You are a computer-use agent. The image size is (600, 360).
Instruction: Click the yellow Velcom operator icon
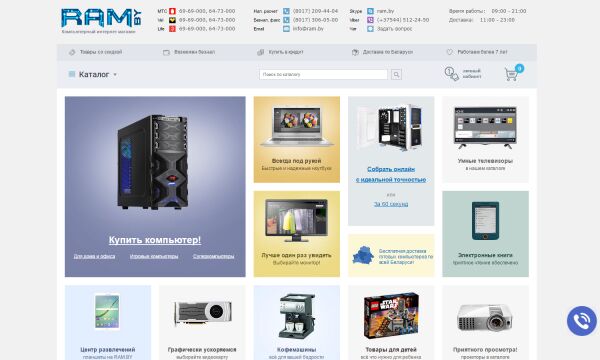(172, 20)
